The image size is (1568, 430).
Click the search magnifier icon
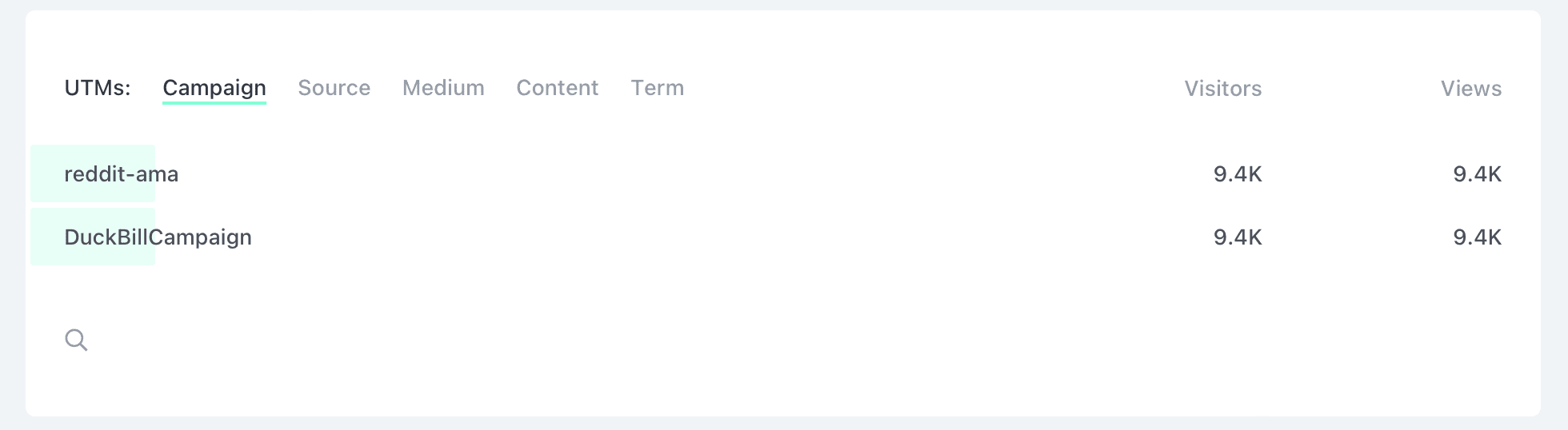point(76,340)
